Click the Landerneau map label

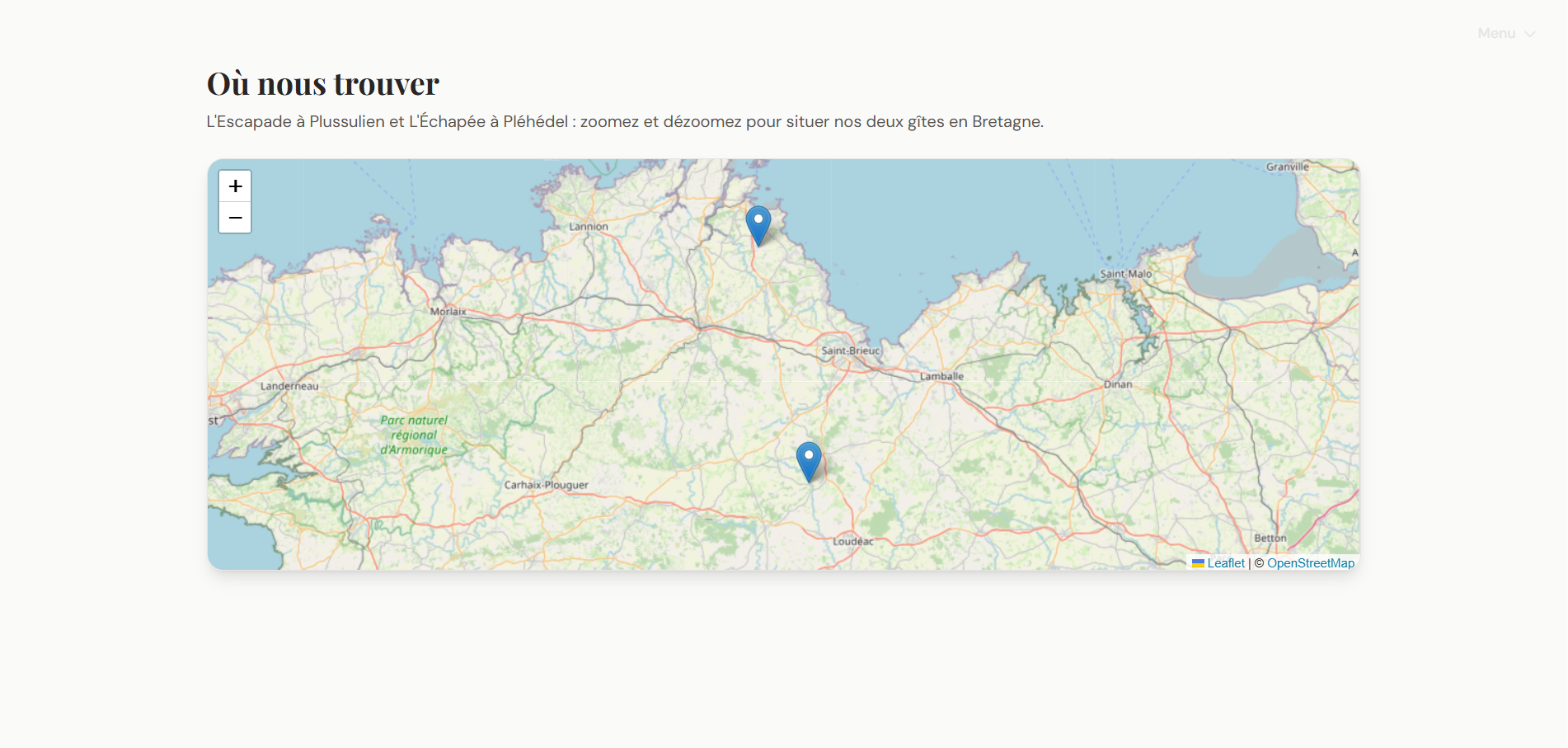point(289,386)
